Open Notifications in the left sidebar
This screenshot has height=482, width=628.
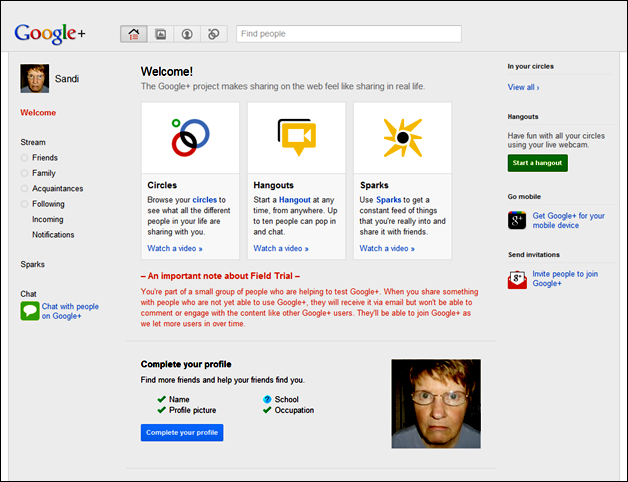pos(53,235)
